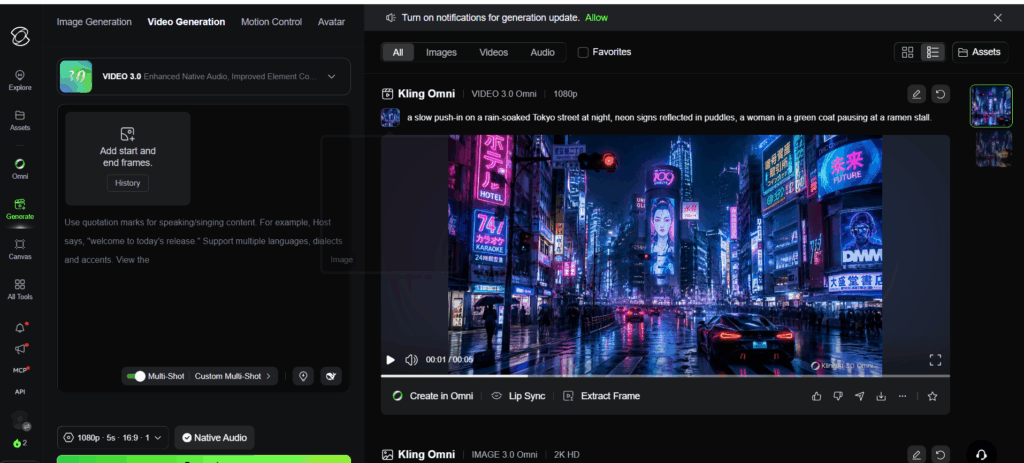The image size is (1024, 463).
Task: Toggle the Multi-Shot switch
Action: click(136, 376)
